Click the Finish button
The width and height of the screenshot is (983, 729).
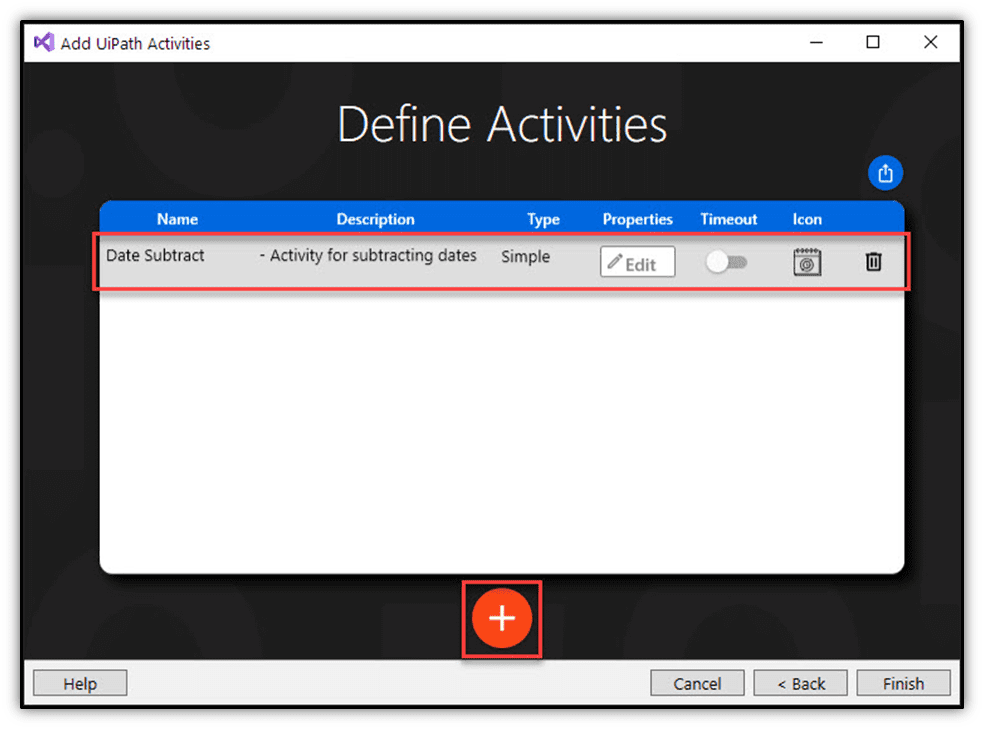(x=903, y=683)
